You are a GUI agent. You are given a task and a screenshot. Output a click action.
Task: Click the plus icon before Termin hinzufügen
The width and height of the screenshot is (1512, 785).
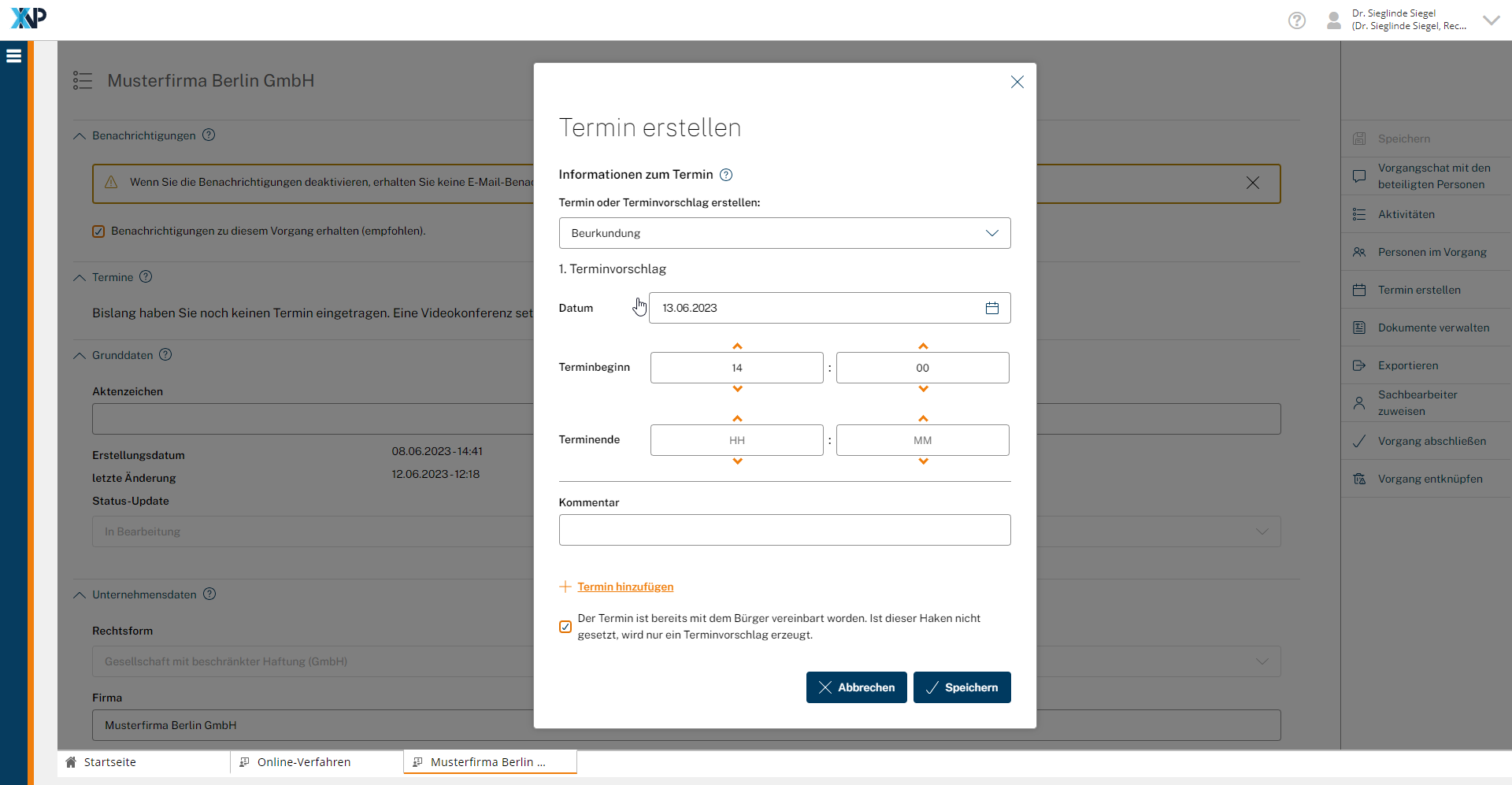coord(565,587)
